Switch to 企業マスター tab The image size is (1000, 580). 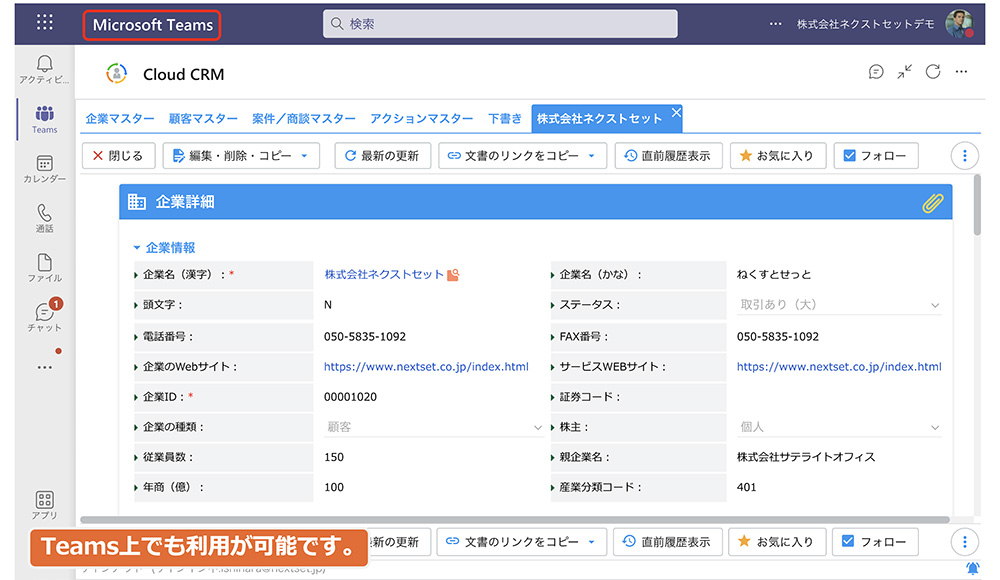click(120, 119)
